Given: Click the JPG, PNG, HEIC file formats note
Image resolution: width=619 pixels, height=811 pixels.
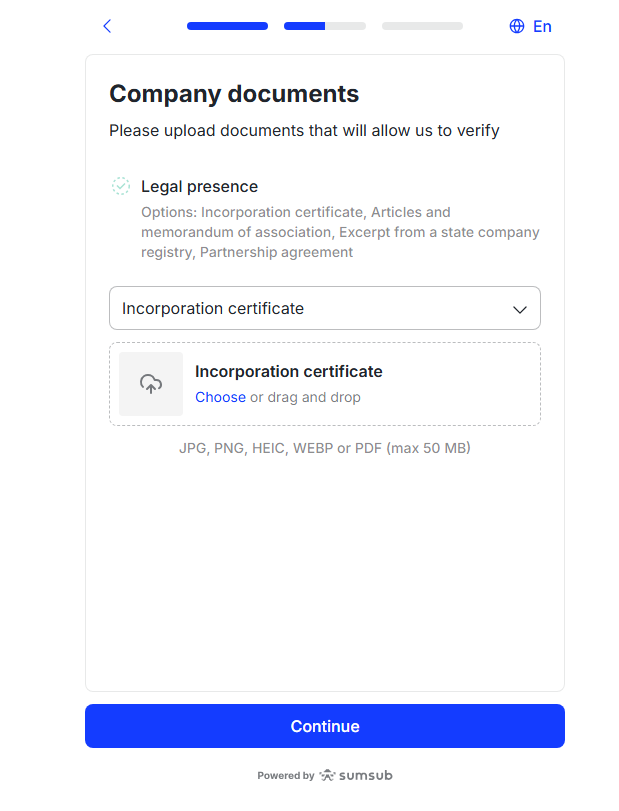Looking at the screenshot, I should coord(324,448).
